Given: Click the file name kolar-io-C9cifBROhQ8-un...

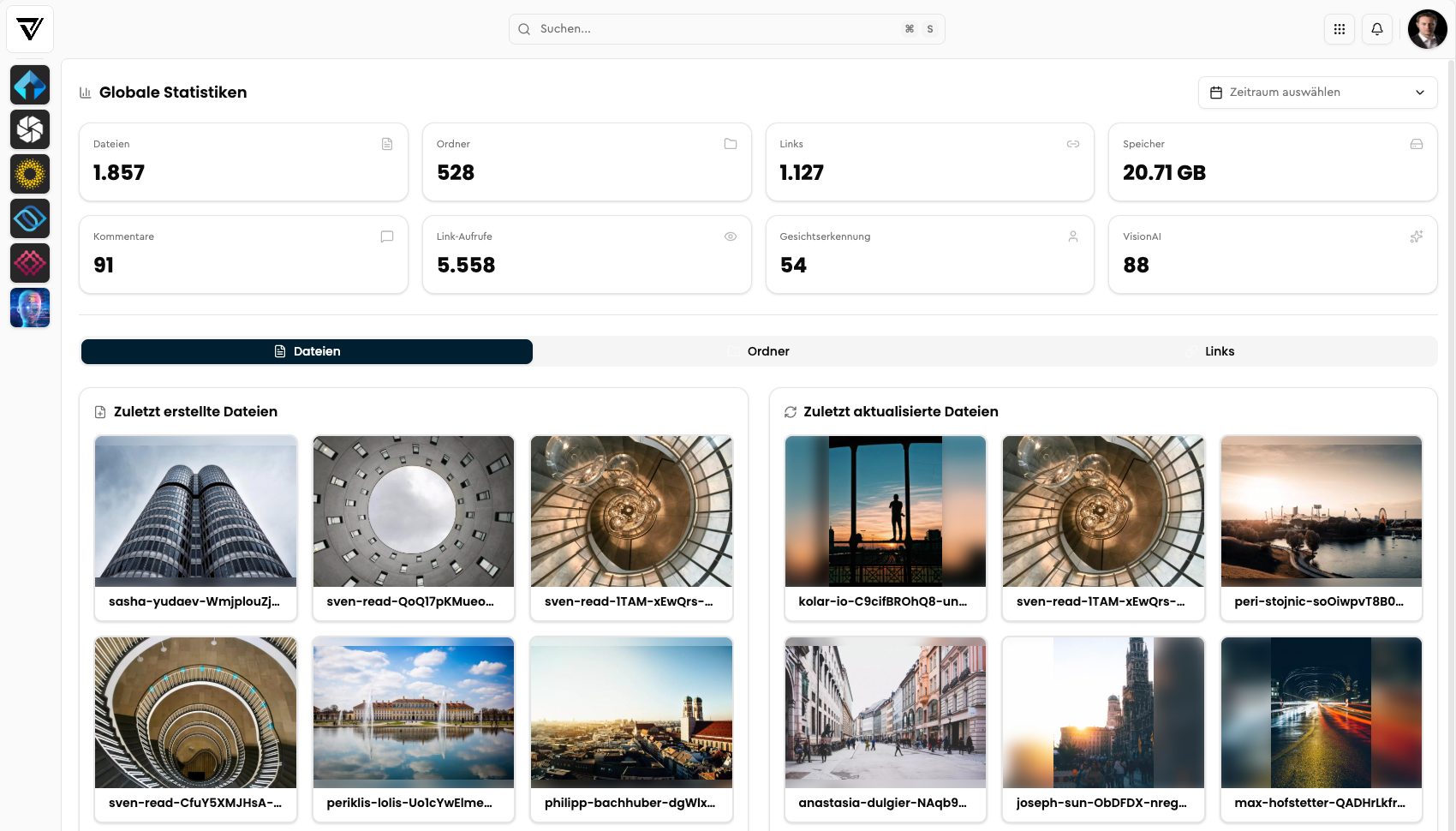Looking at the screenshot, I should (883, 601).
